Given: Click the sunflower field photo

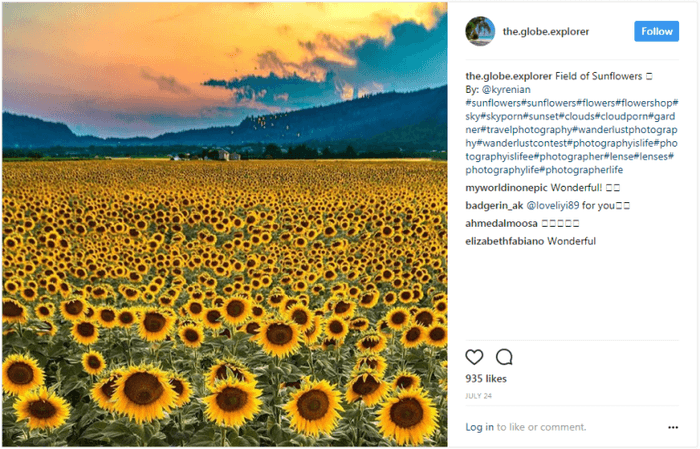Looking at the screenshot, I should pos(225,224).
